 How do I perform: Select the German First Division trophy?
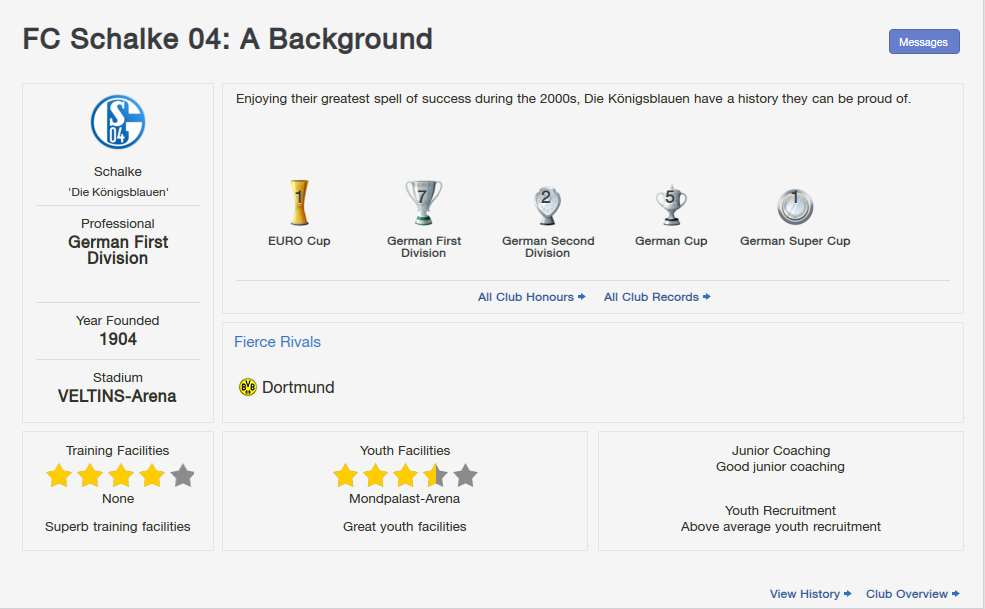[x=423, y=203]
